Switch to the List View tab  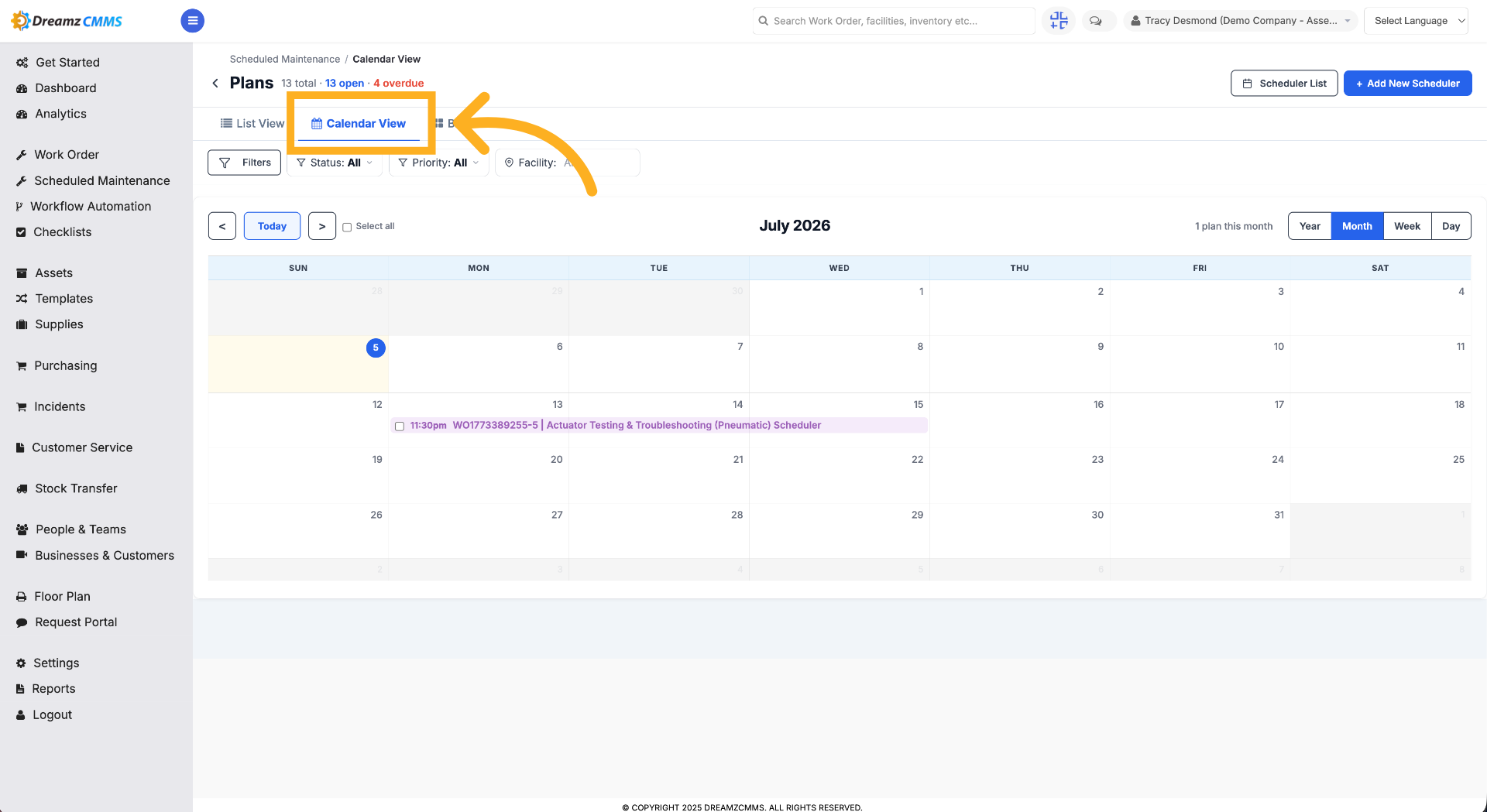click(x=252, y=124)
